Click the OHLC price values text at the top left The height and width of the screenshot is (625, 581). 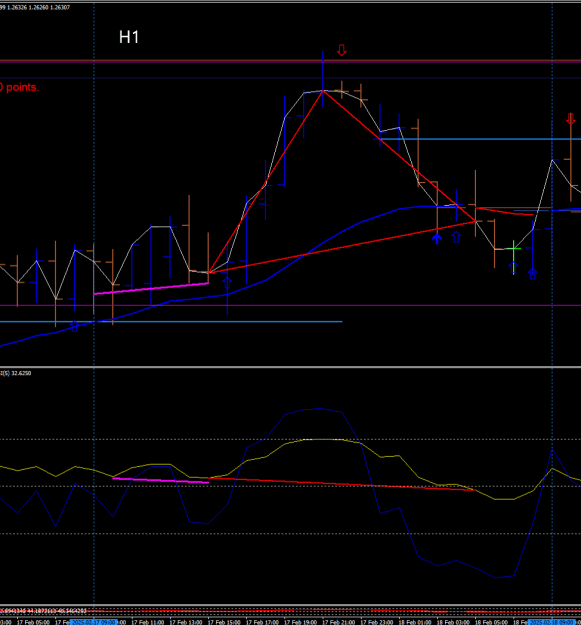[x=35, y=7]
